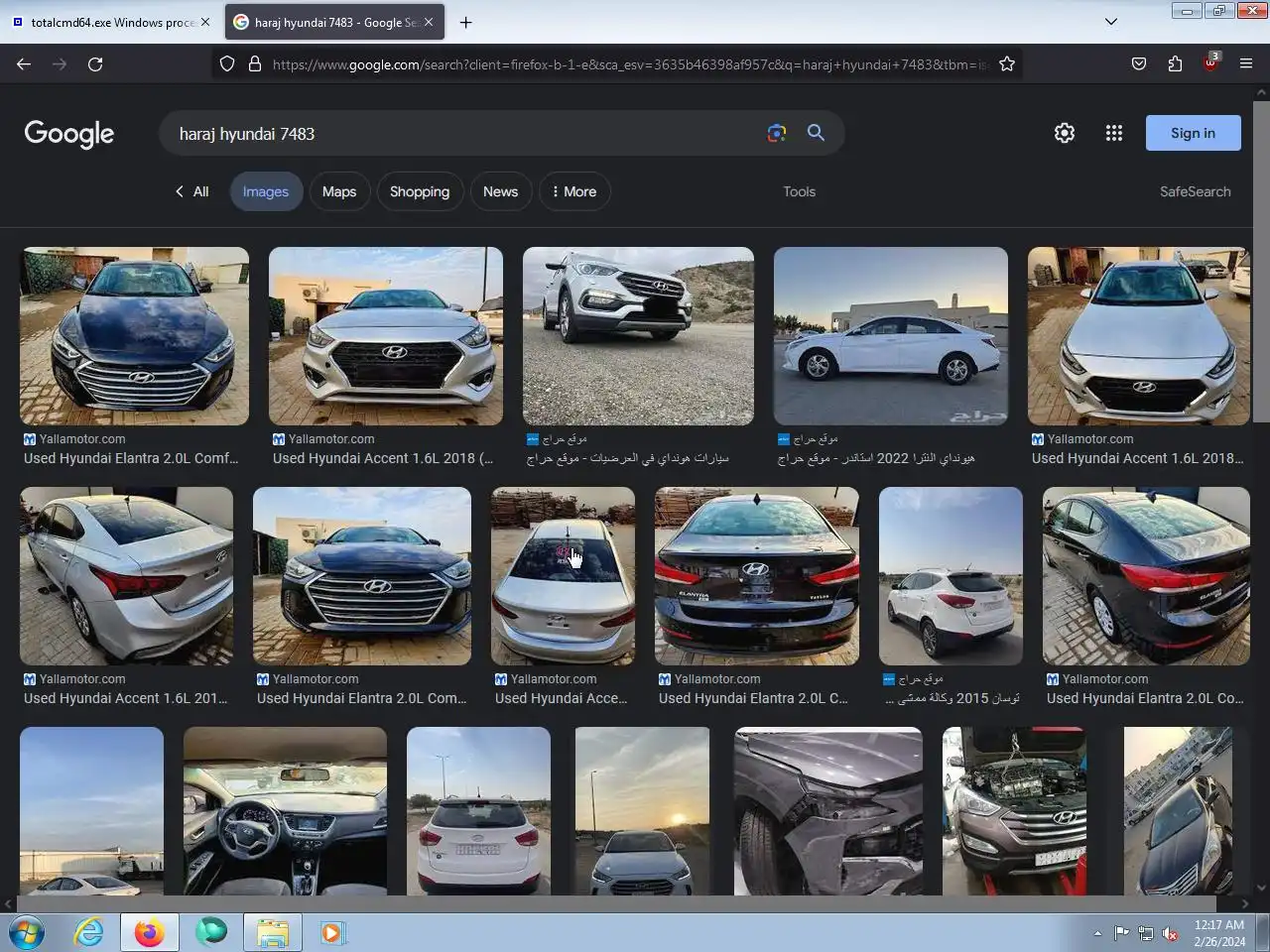This screenshot has width=1270, height=952.
Task: Click the page vertical scrollbar thumb
Action: click(1261, 261)
